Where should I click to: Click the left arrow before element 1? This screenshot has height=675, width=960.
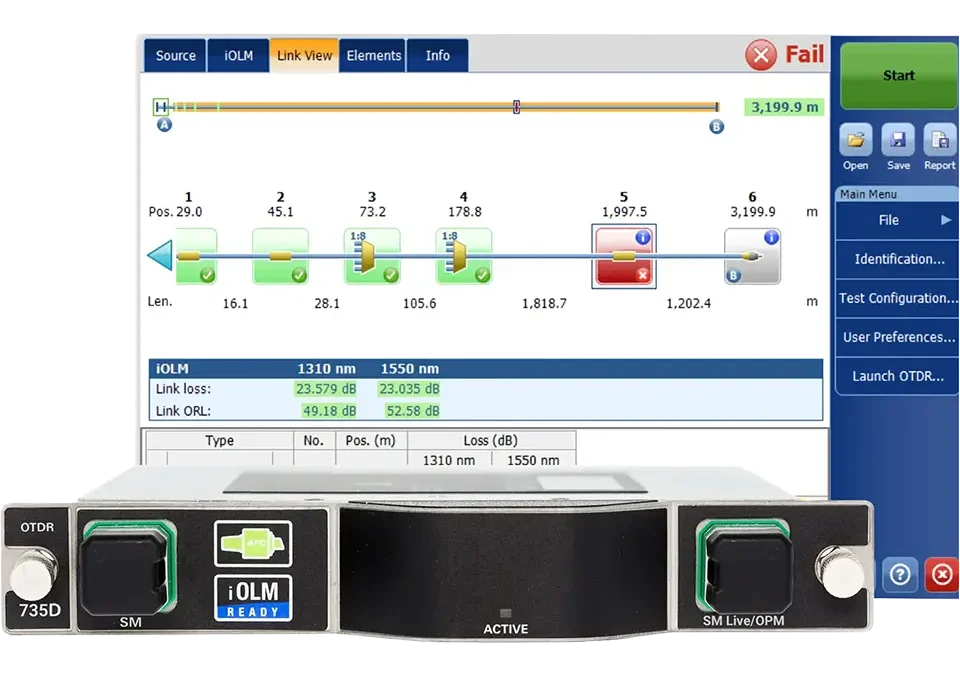click(160, 255)
